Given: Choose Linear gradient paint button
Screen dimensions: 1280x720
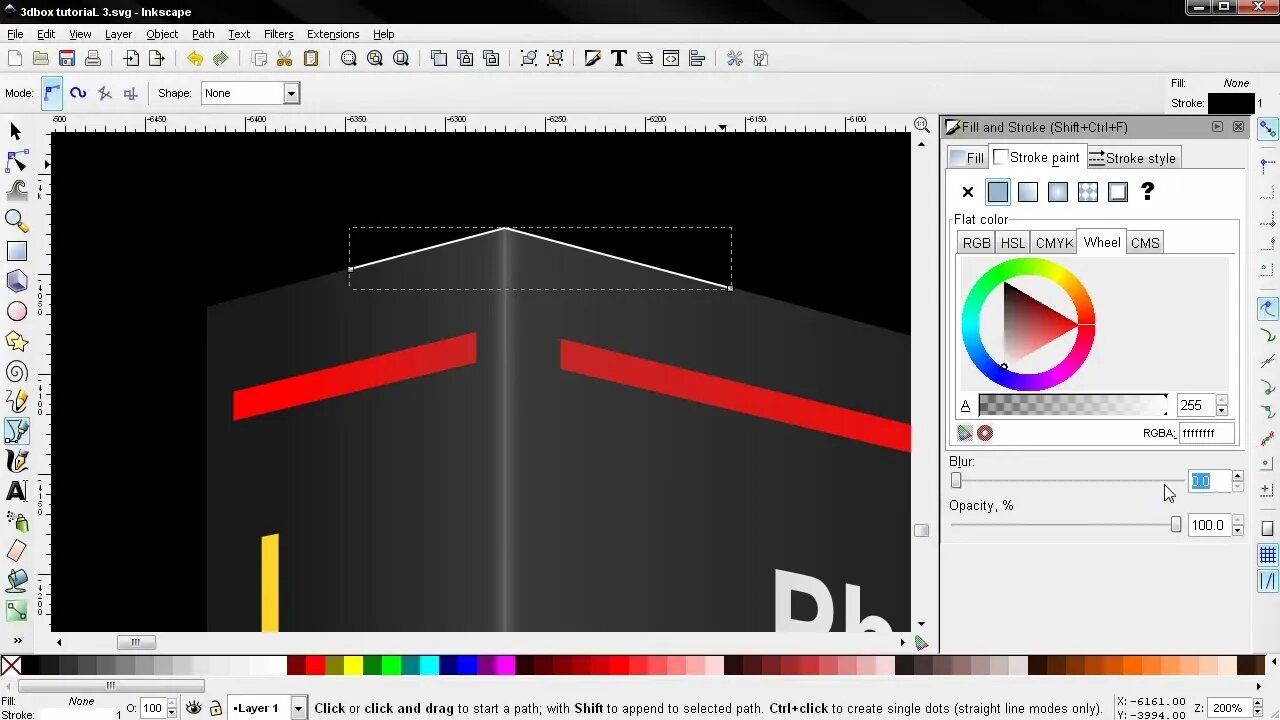Looking at the screenshot, I should tap(1028, 192).
